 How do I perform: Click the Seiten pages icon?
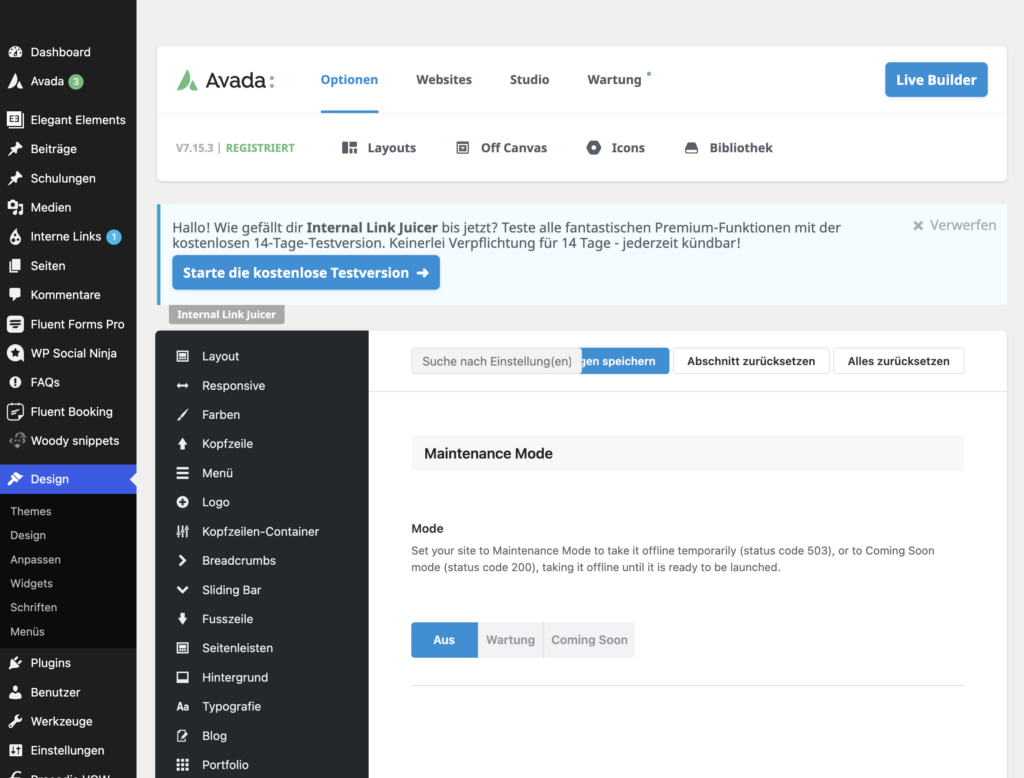click(16, 266)
